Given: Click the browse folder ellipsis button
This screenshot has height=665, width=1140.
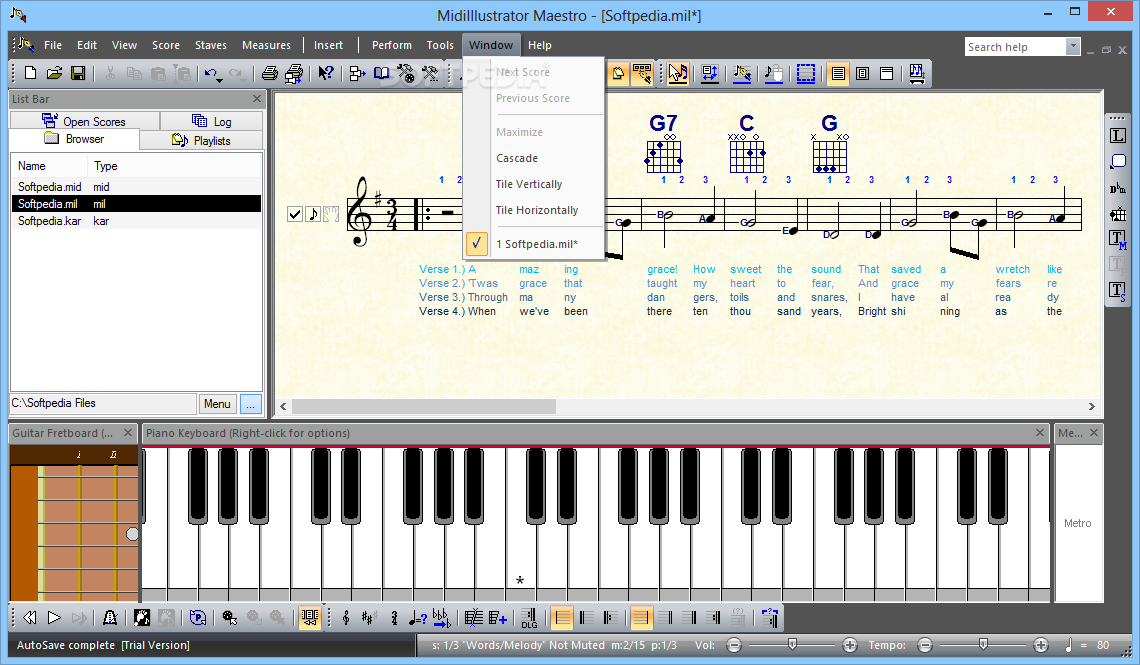Looking at the screenshot, I should (250, 404).
